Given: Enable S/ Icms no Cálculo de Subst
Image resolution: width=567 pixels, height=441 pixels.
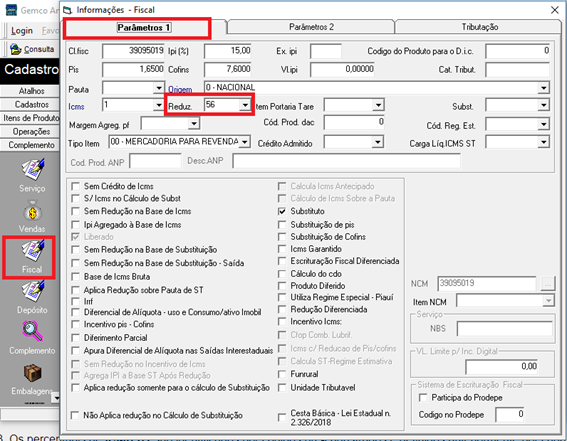Looking at the screenshot, I should click(75, 198).
